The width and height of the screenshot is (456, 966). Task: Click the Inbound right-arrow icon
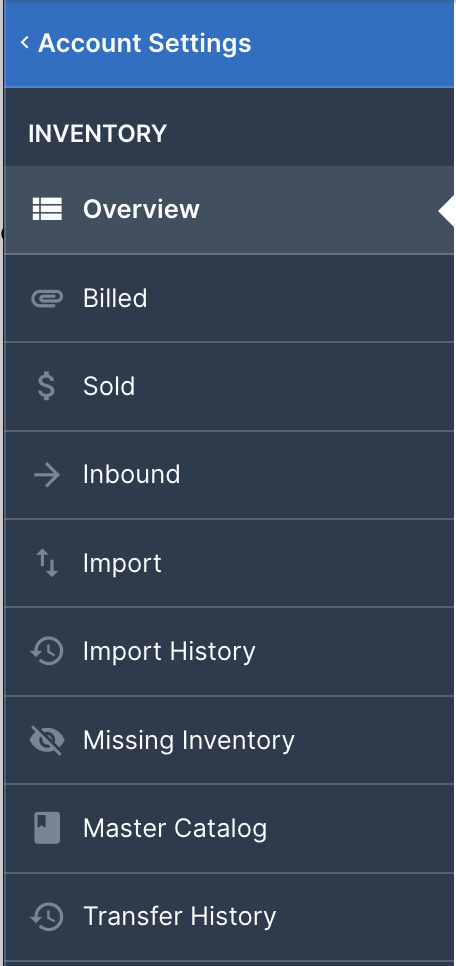[47, 475]
